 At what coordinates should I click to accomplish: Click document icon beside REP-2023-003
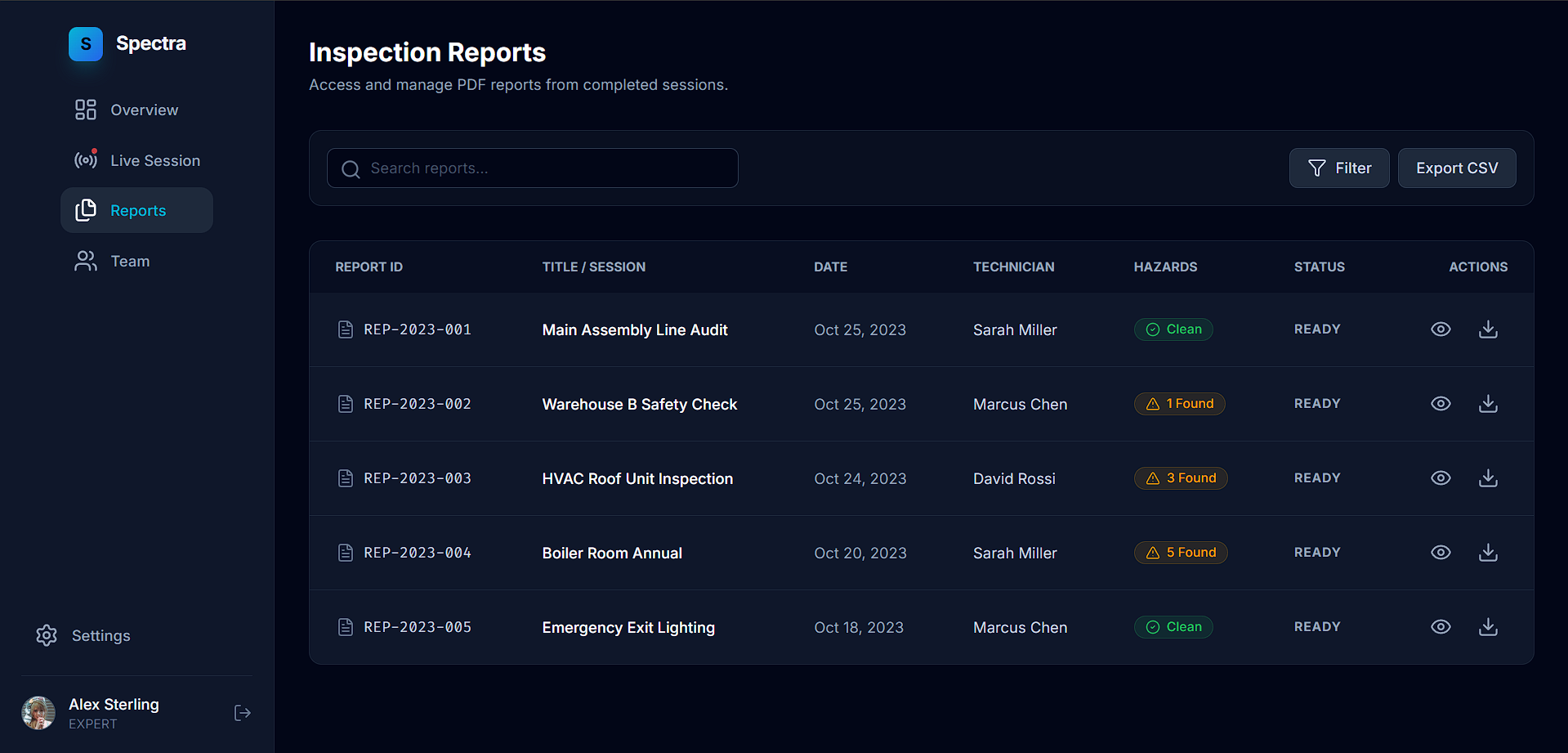click(x=346, y=478)
